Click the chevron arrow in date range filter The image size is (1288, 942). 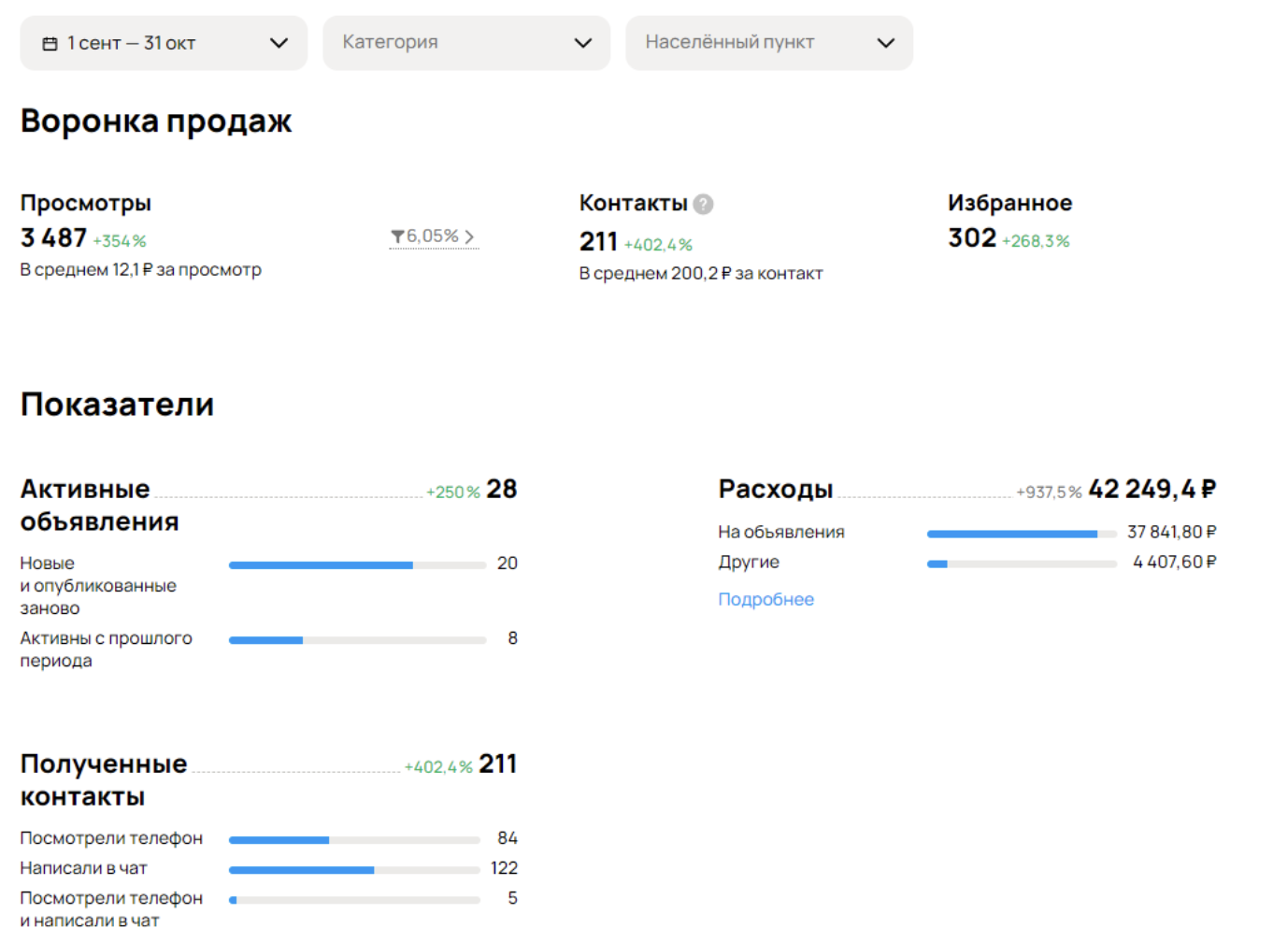point(279,43)
